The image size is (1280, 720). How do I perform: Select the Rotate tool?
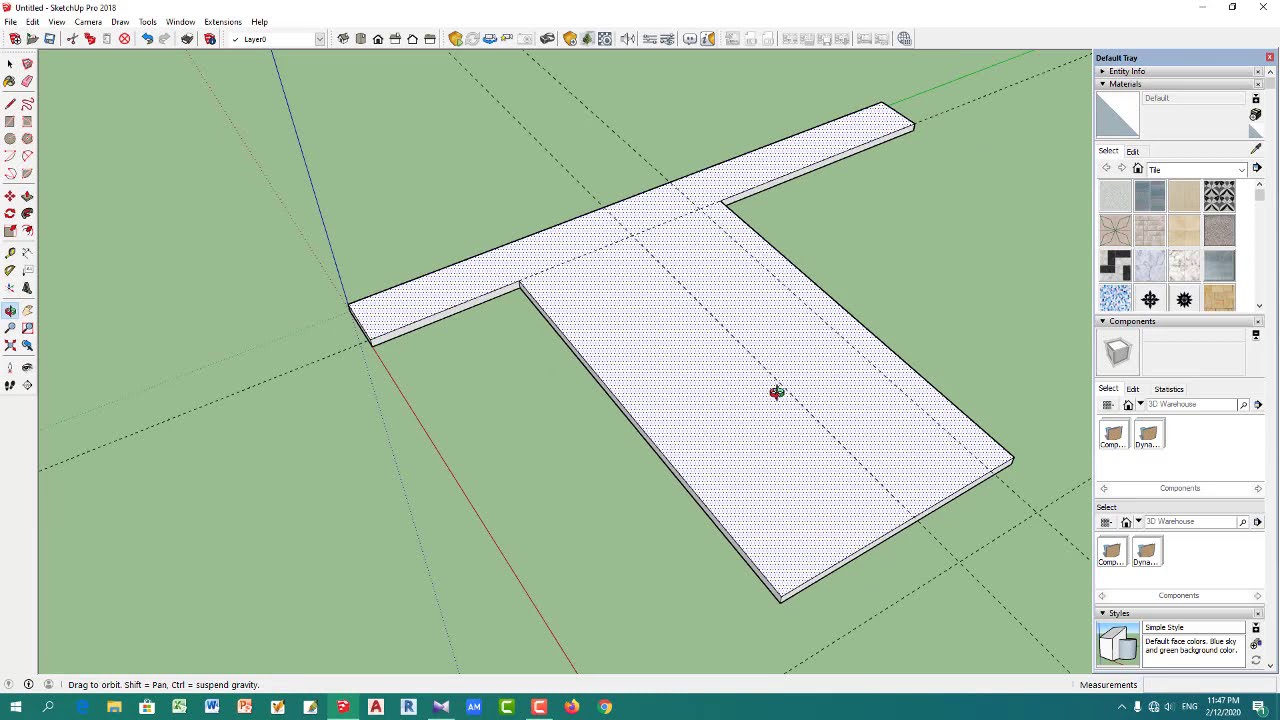pyautogui.click(x=10, y=213)
